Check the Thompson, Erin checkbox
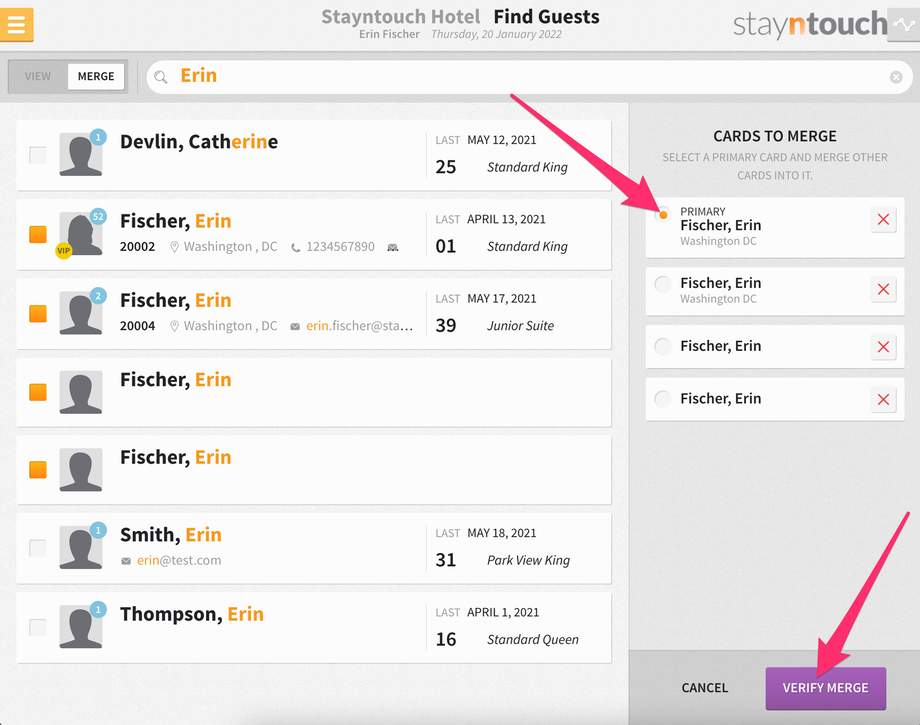 coord(38,627)
